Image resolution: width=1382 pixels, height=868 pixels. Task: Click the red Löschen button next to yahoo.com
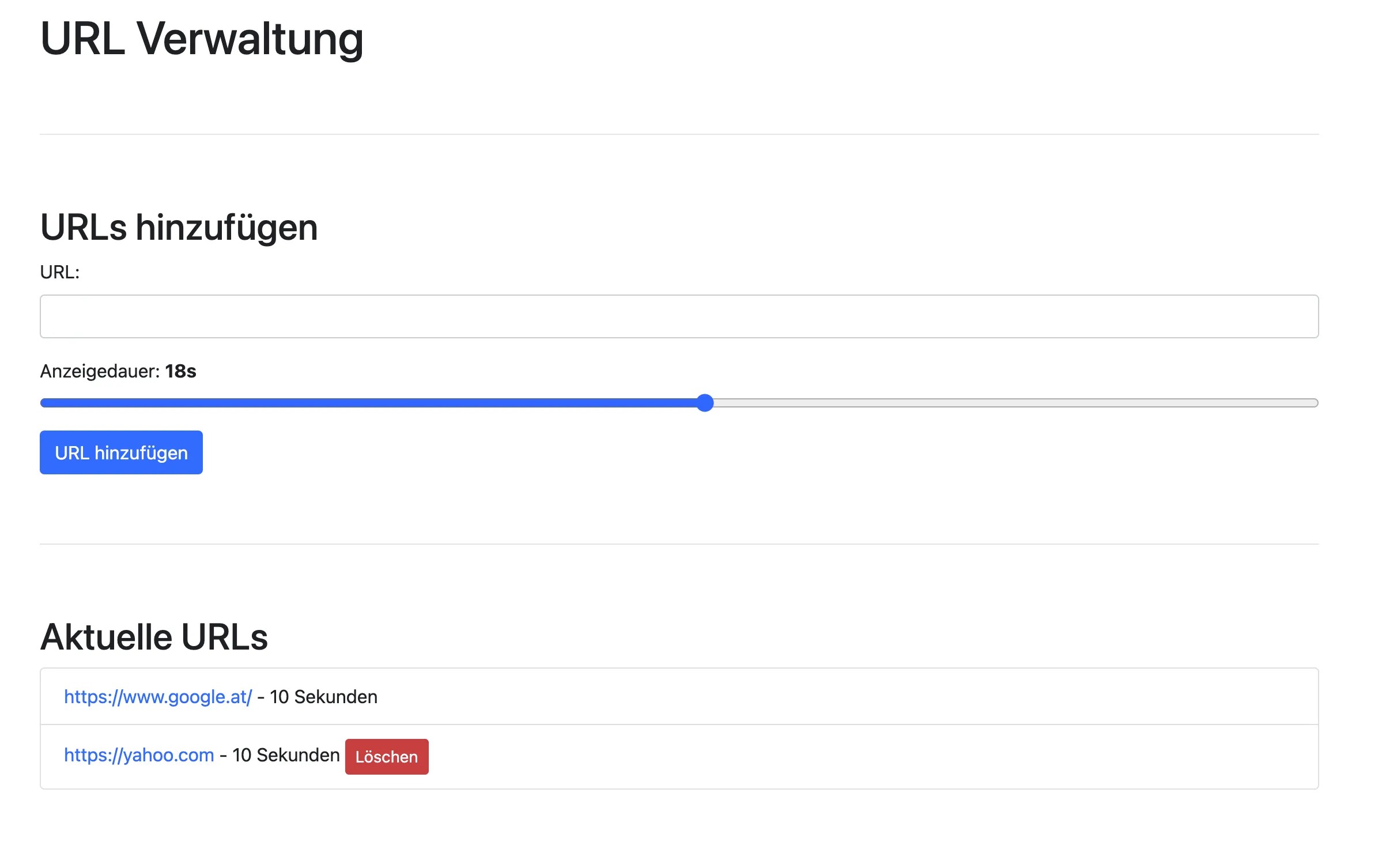coord(386,756)
